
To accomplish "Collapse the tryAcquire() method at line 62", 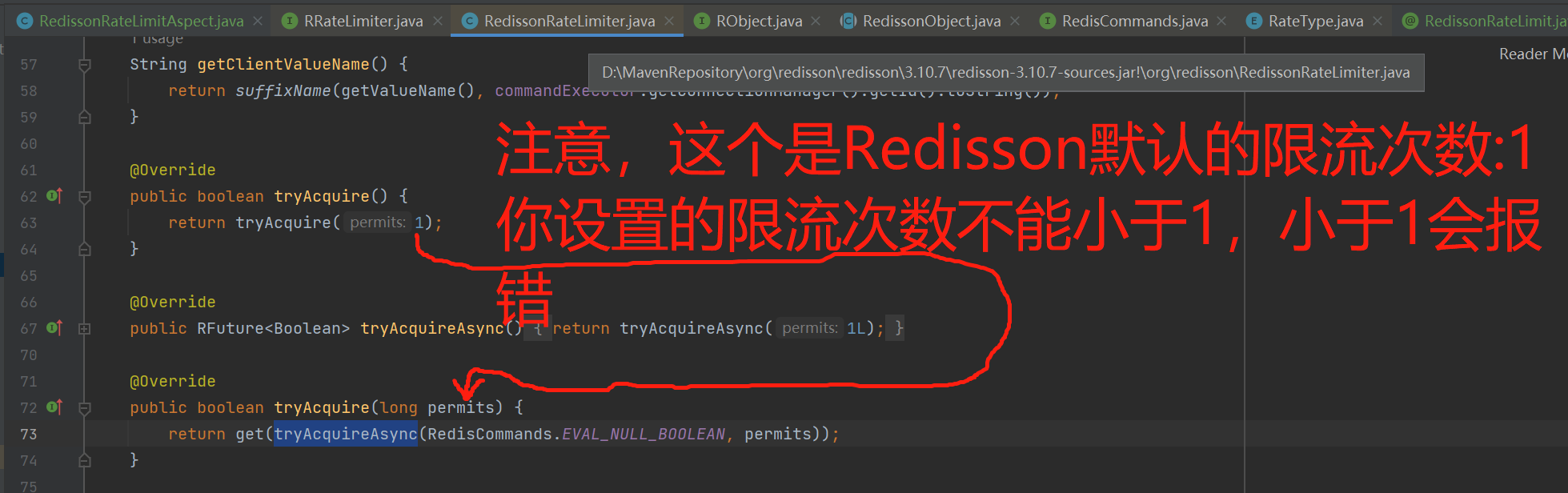I will tap(84, 196).
